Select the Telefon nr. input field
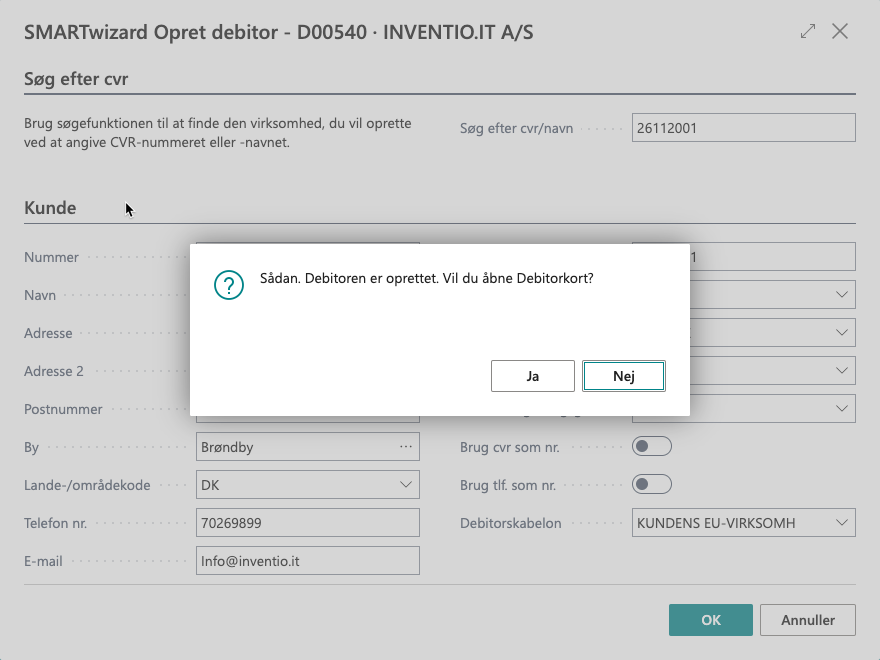This screenshot has width=880, height=660. tap(307, 523)
